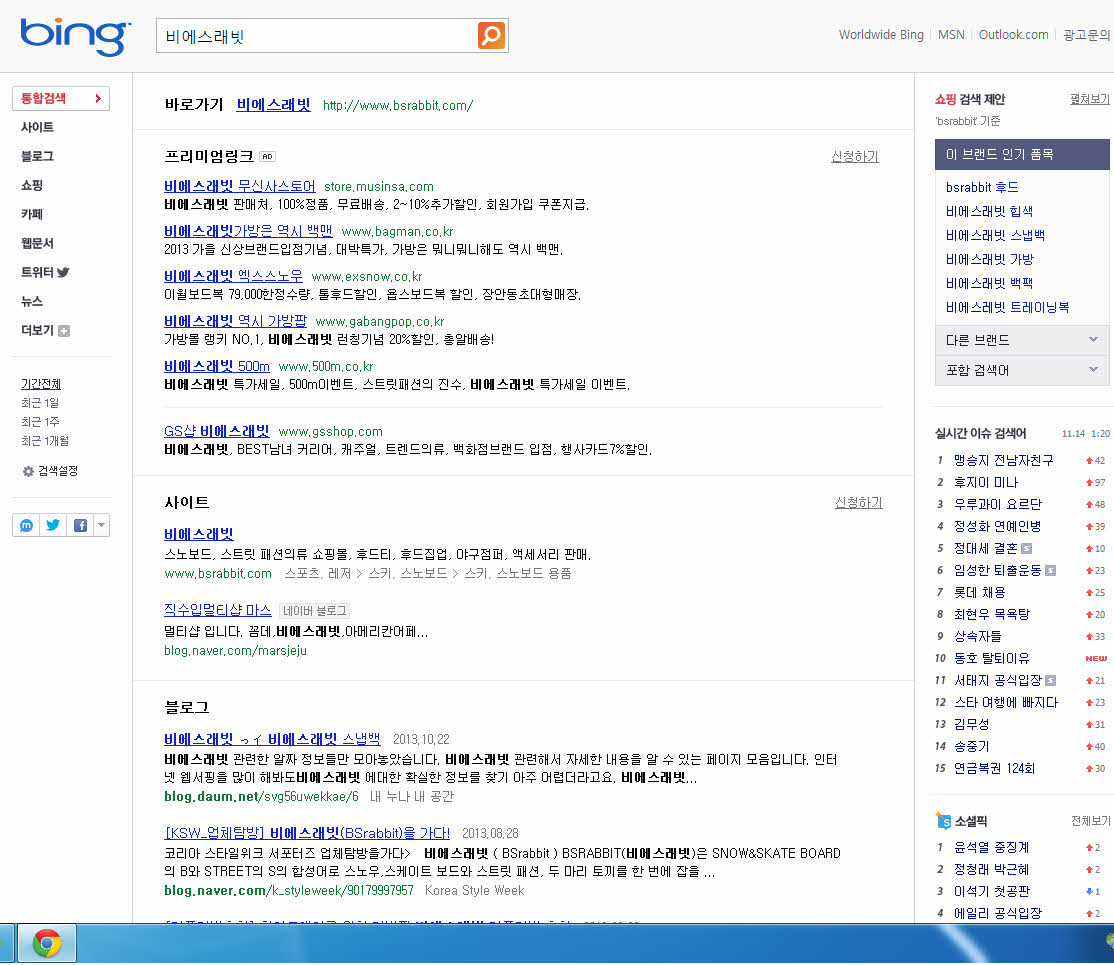Select the 사이트 menu item
The width and height of the screenshot is (1114, 965).
38,127
